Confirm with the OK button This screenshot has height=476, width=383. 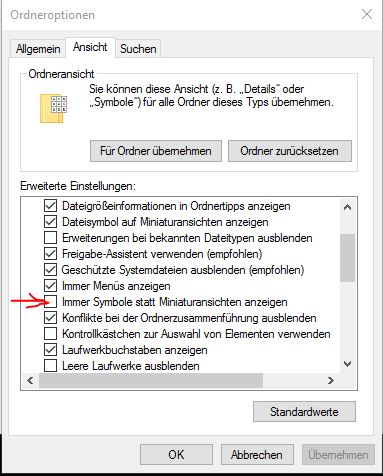[x=176, y=455]
